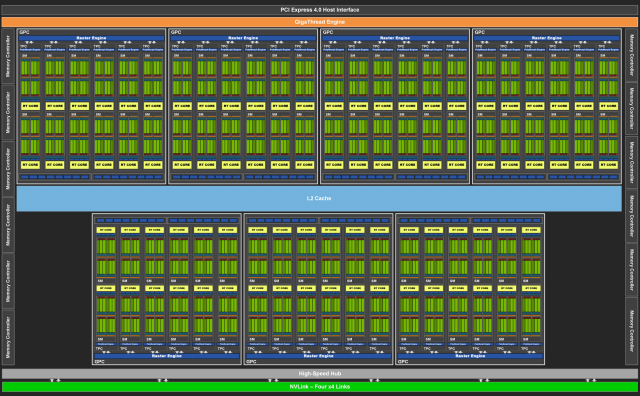
Task: Select the Raster Engine in the bottom-center GPC
Action: 318,356
